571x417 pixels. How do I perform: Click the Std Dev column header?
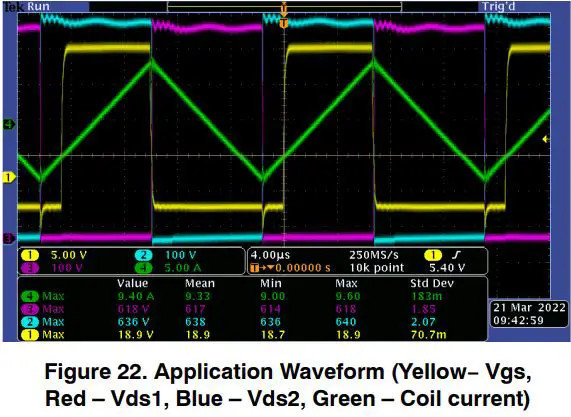tap(432, 283)
